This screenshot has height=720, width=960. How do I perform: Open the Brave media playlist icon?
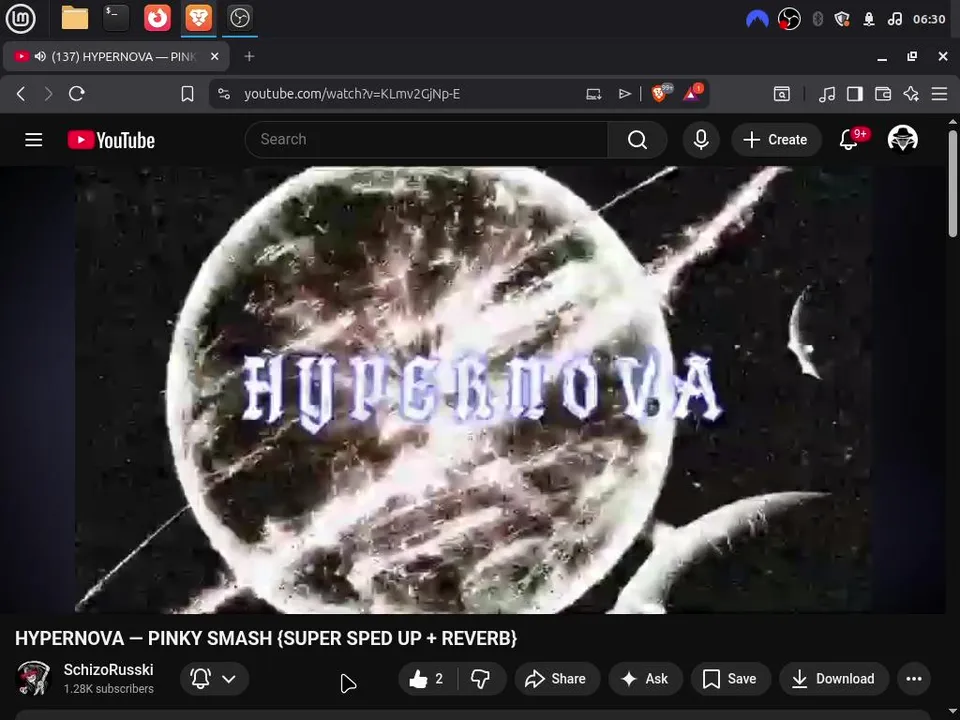click(x=827, y=94)
